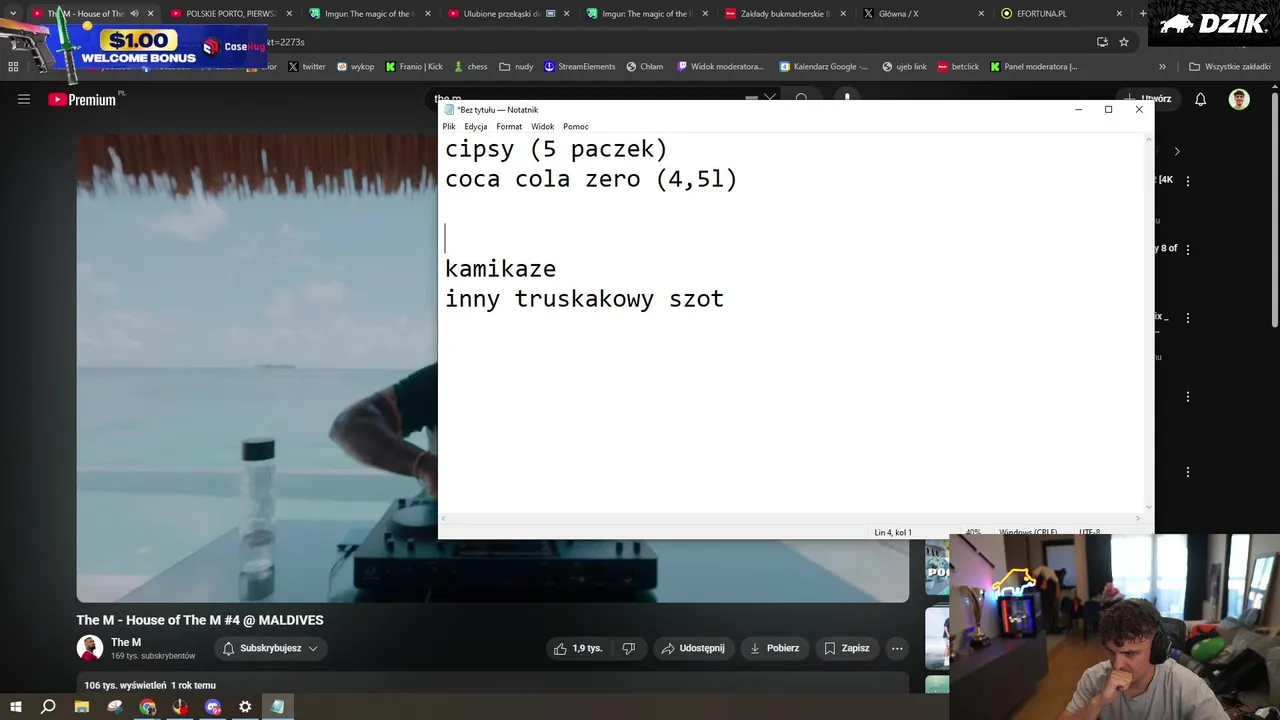Image resolution: width=1280 pixels, height=720 pixels.
Task: Open options menu for '8 of' suggested video
Action: click(x=1188, y=249)
